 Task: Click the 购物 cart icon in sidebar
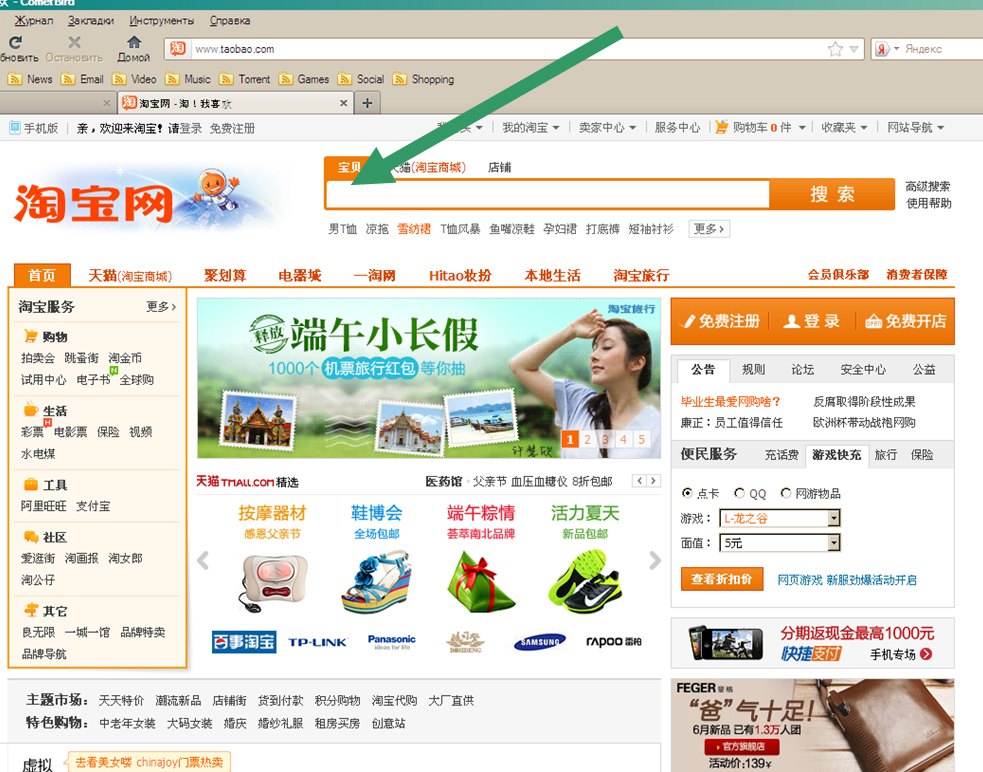[30, 336]
